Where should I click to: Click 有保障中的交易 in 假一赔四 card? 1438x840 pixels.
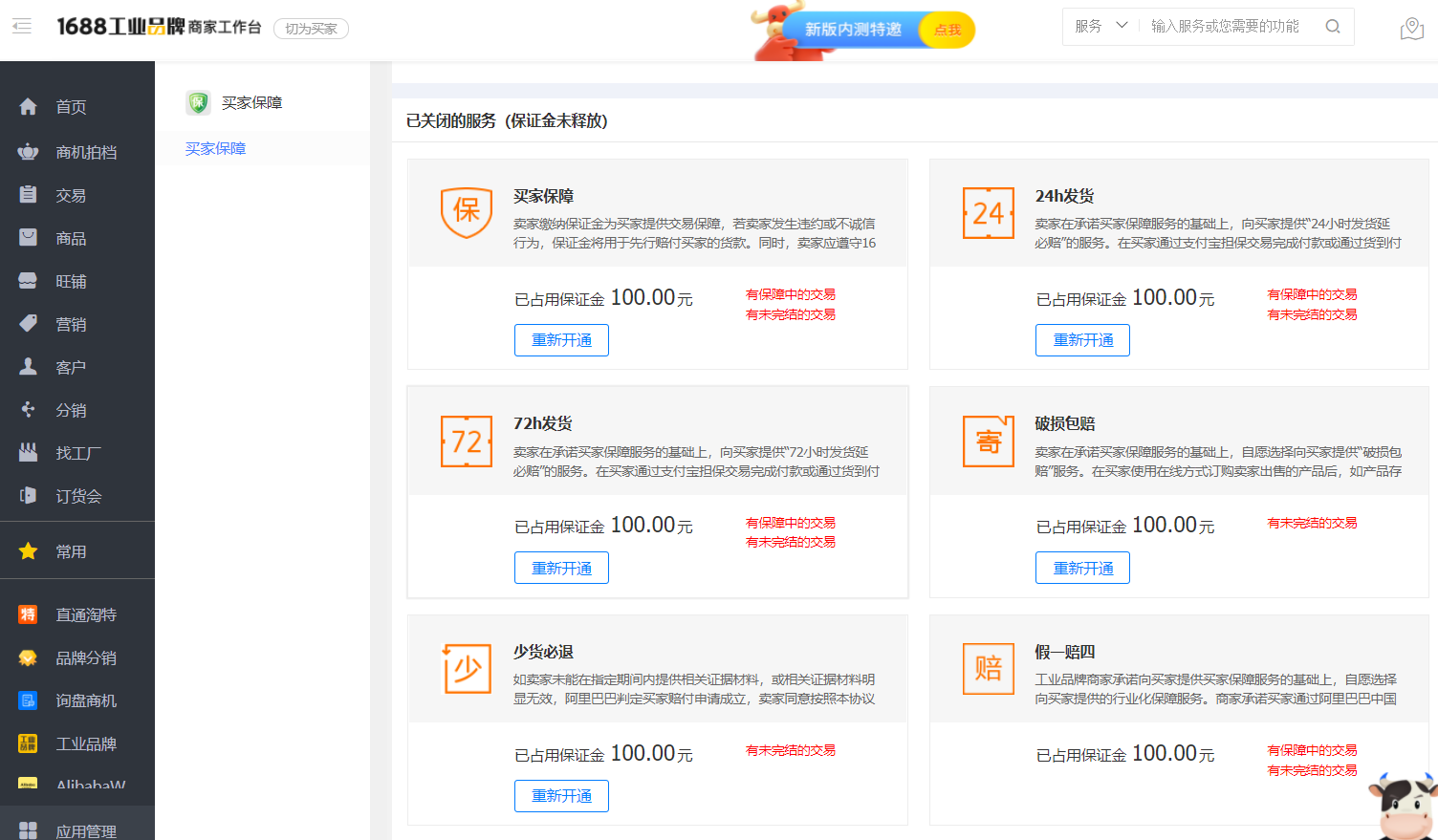(1312, 750)
